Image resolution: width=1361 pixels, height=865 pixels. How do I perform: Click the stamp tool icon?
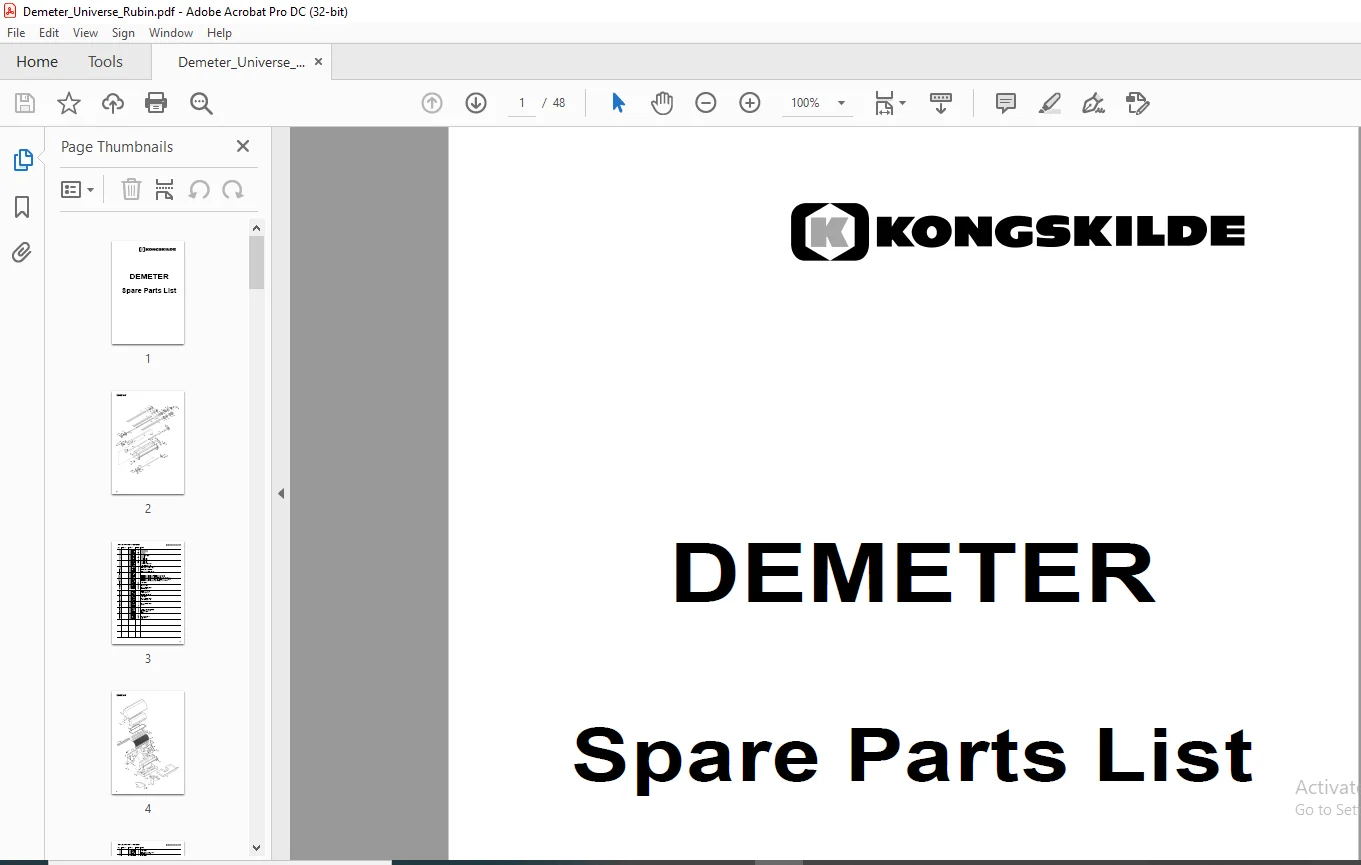1138,103
